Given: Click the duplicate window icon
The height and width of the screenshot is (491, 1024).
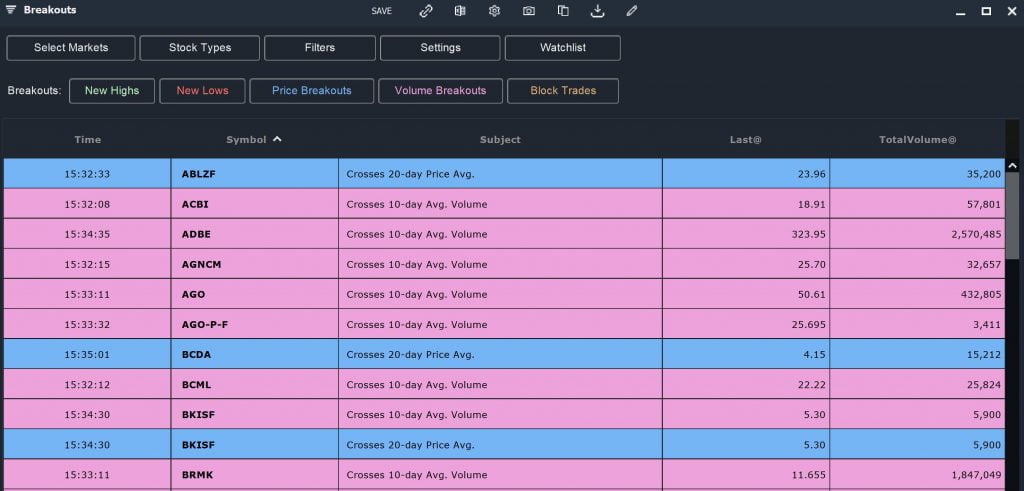Looking at the screenshot, I should tap(563, 11).
